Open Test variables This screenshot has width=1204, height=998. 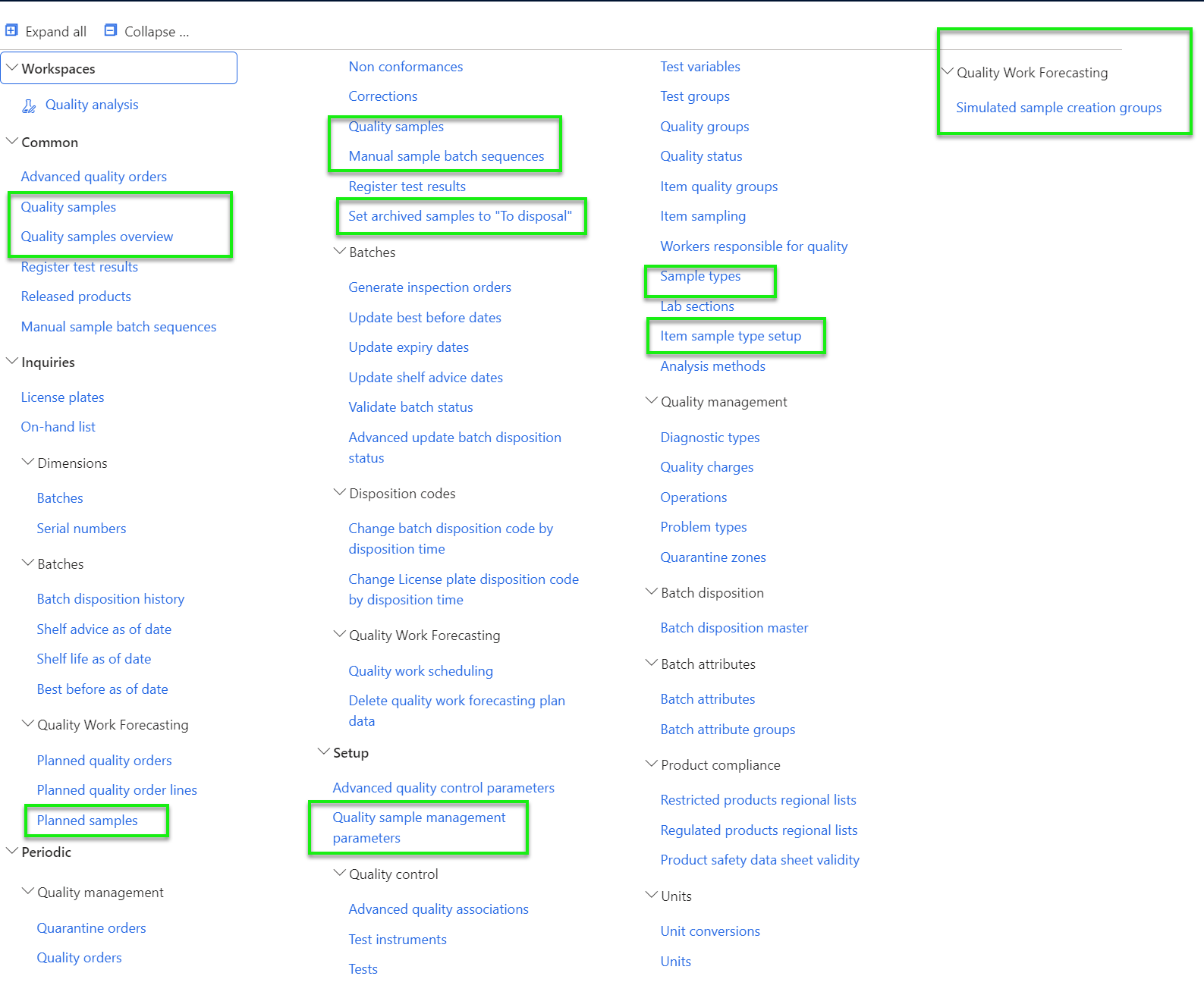click(x=700, y=67)
